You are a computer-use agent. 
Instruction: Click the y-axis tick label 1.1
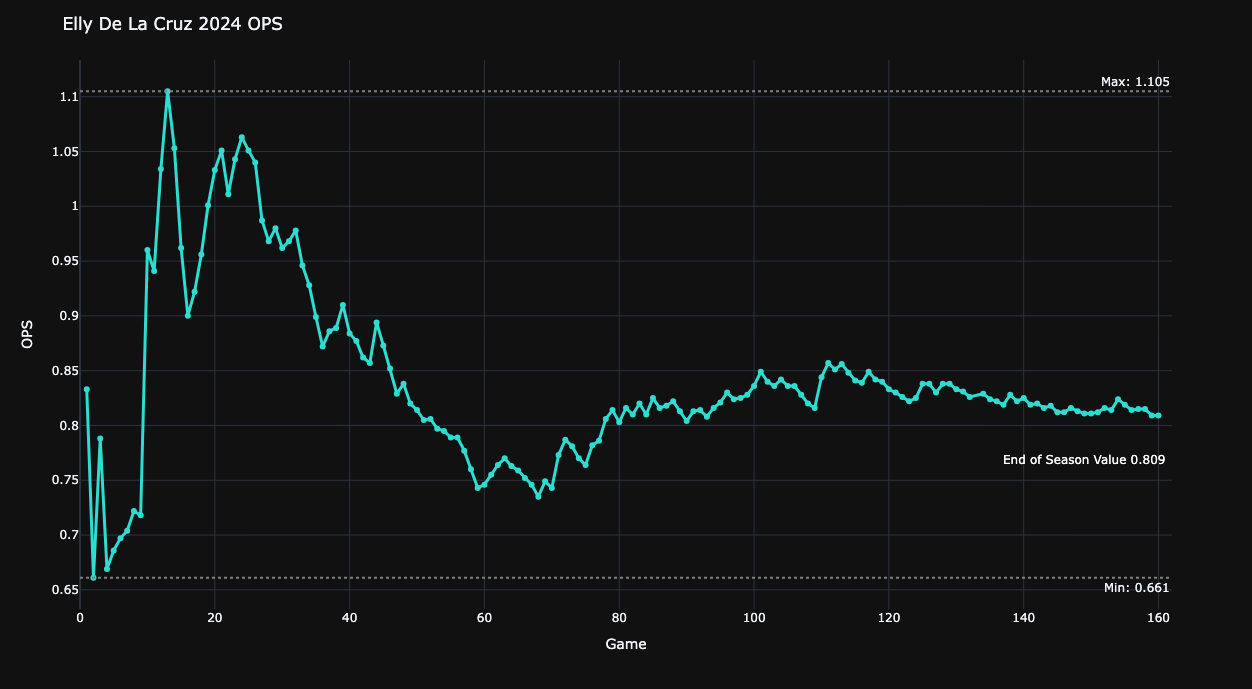[68, 97]
